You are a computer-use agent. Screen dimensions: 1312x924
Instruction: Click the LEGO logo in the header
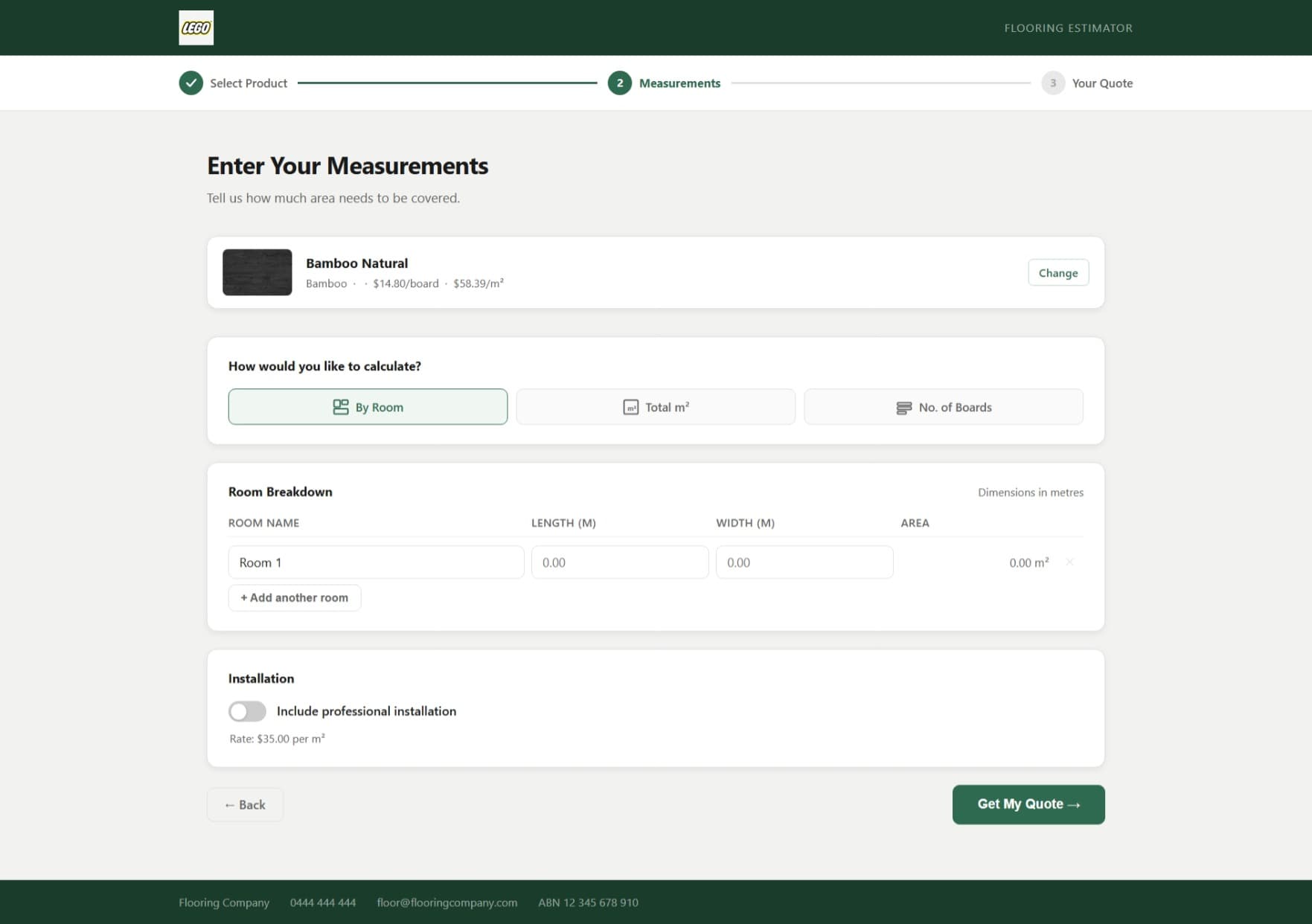tap(196, 28)
